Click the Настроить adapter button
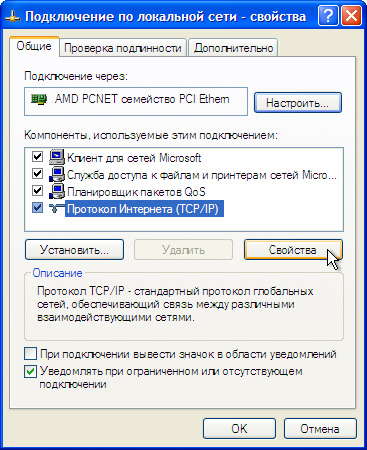The height and width of the screenshot is (450, 367). [298, 103]
